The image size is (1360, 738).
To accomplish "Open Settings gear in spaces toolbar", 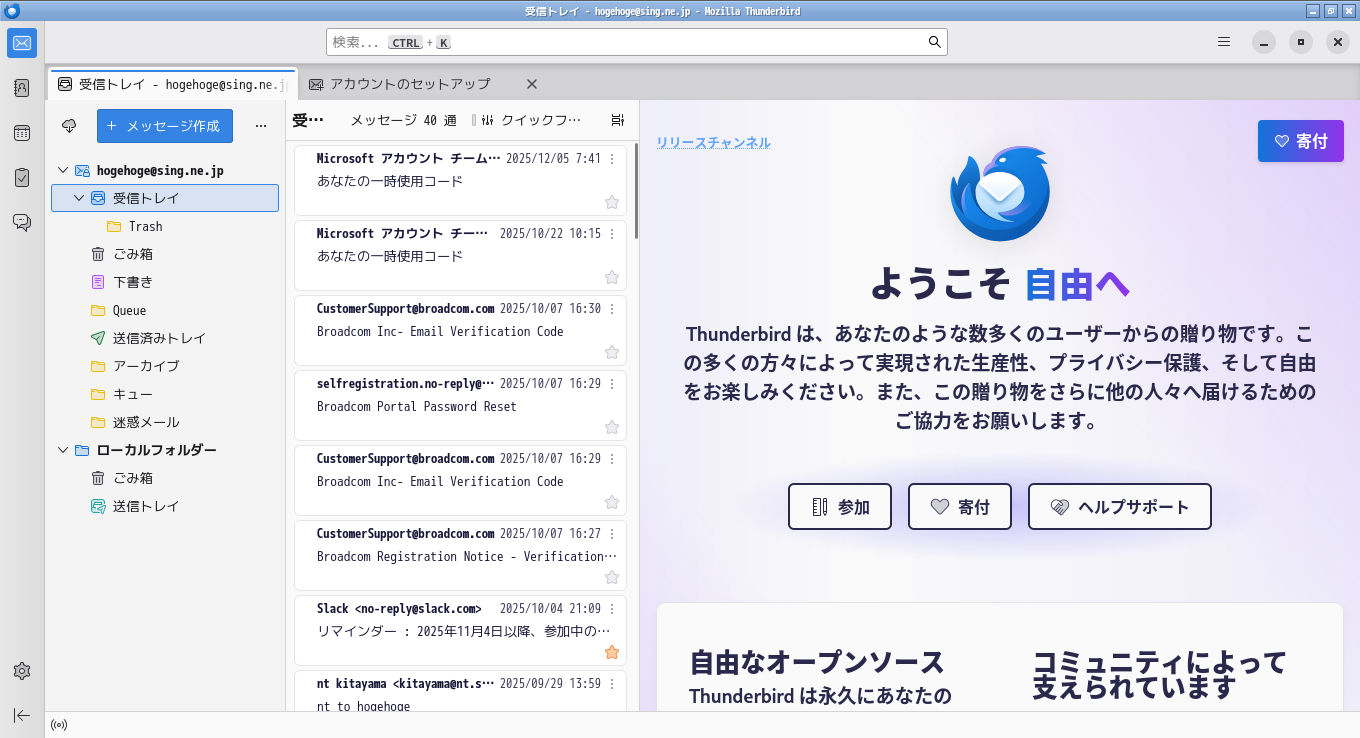I will pyautogui.click(x=22, y=670).
